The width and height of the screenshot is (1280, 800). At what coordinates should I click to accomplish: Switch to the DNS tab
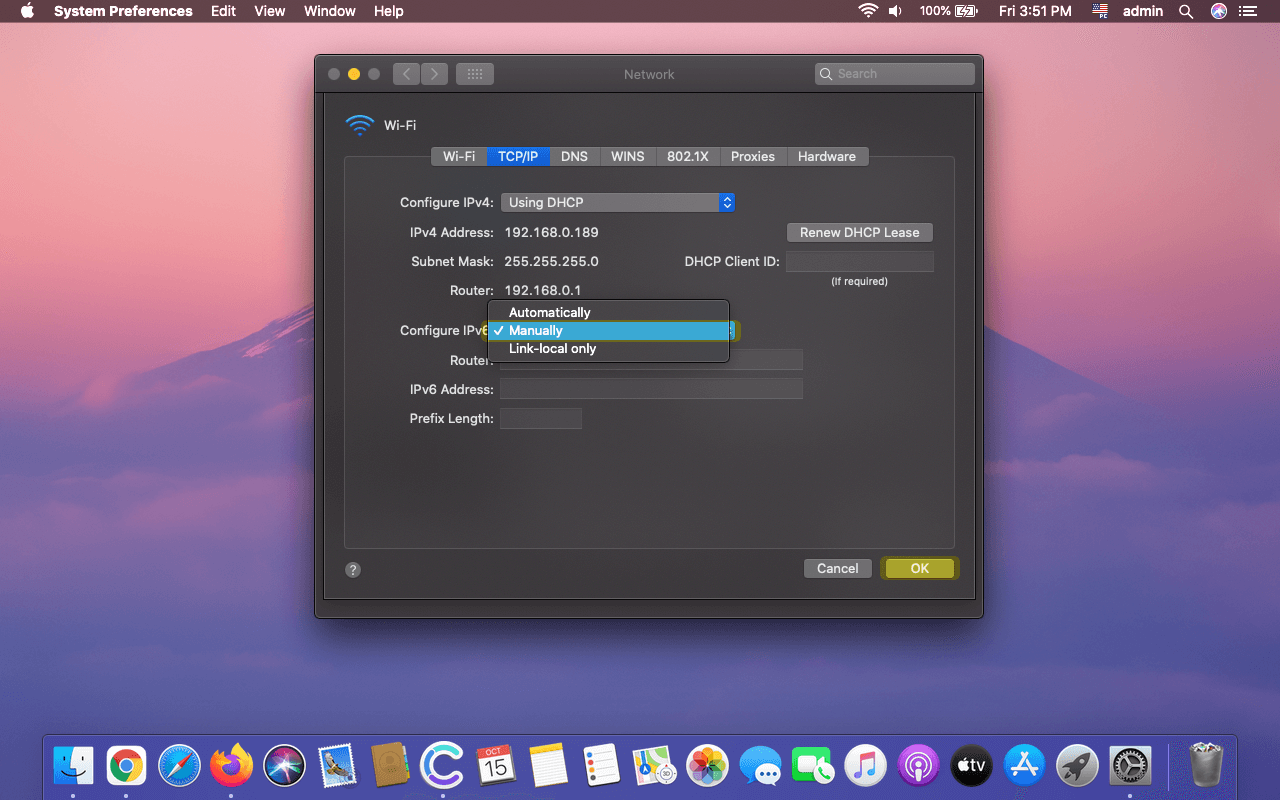pos(574,156)
